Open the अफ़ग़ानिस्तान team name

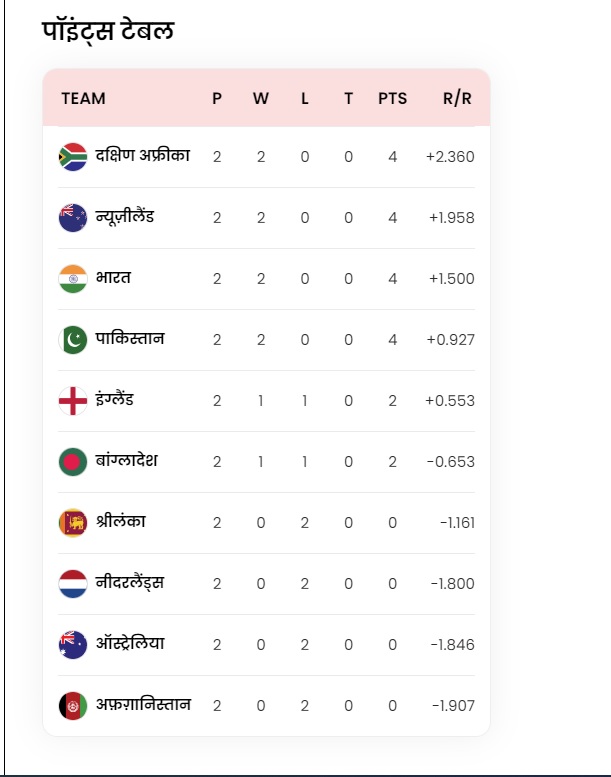point(143,704)
